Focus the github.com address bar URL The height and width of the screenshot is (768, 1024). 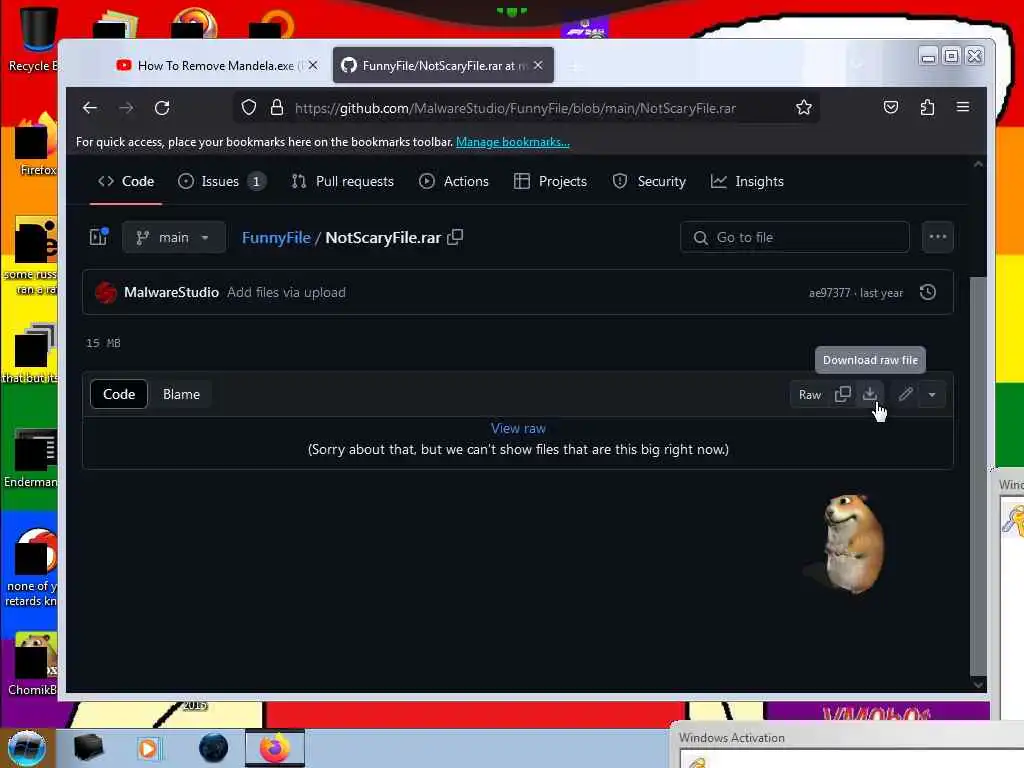(515, 108)
